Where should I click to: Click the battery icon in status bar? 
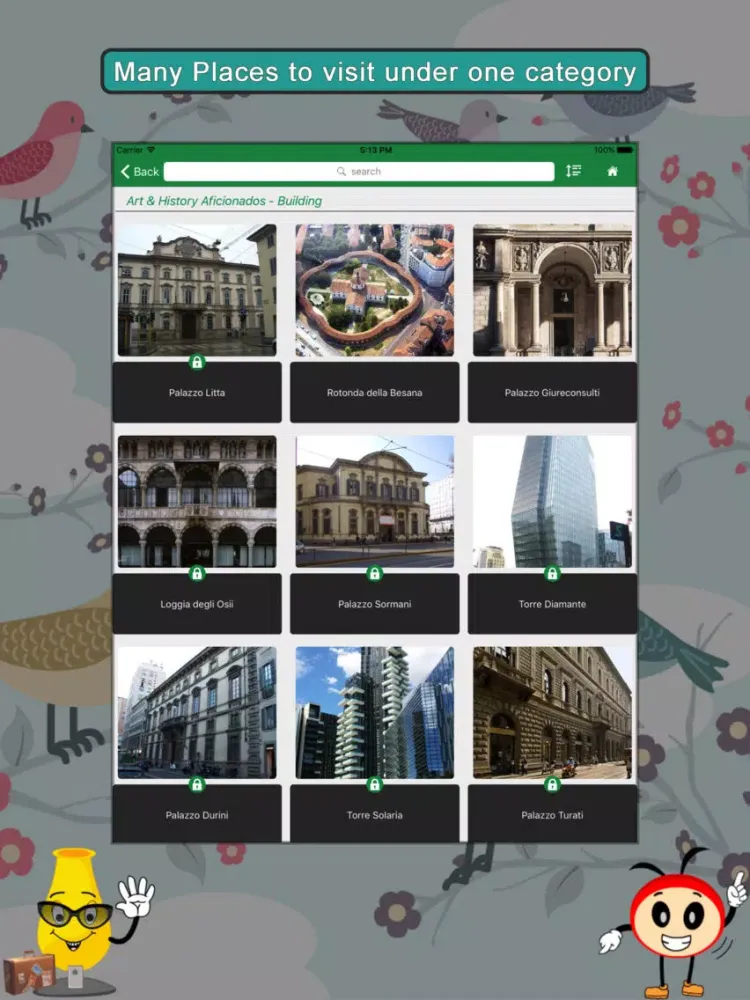click(625, 150)
